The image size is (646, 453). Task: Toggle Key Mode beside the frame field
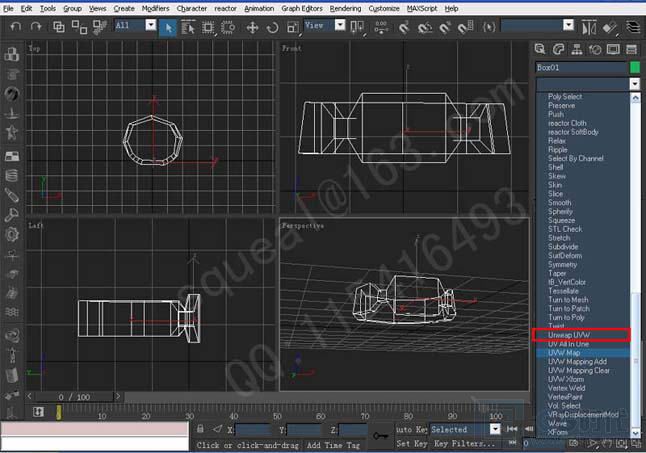513,443
